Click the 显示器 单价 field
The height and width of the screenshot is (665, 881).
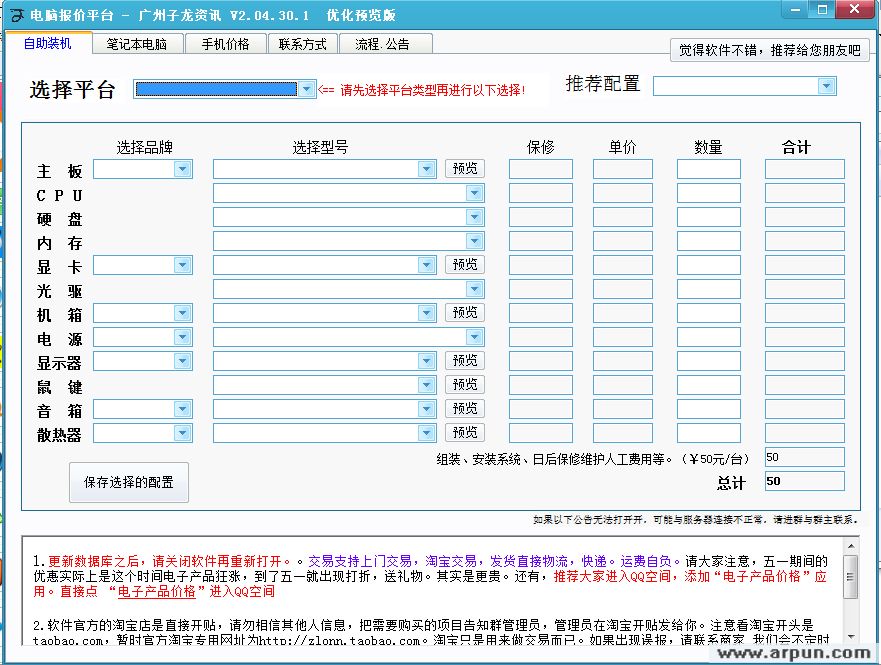click(623, 361)
